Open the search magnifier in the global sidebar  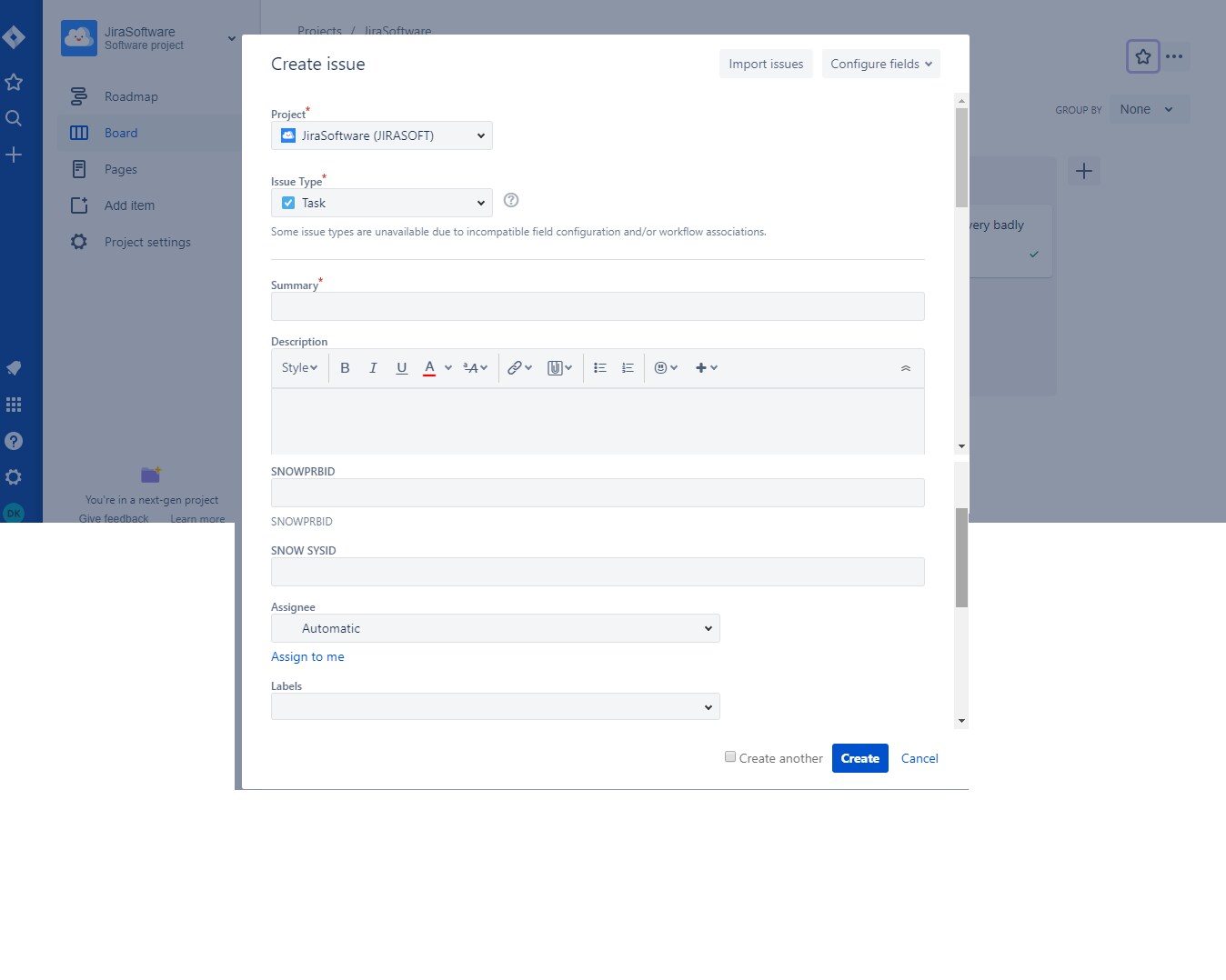(14, 118)
